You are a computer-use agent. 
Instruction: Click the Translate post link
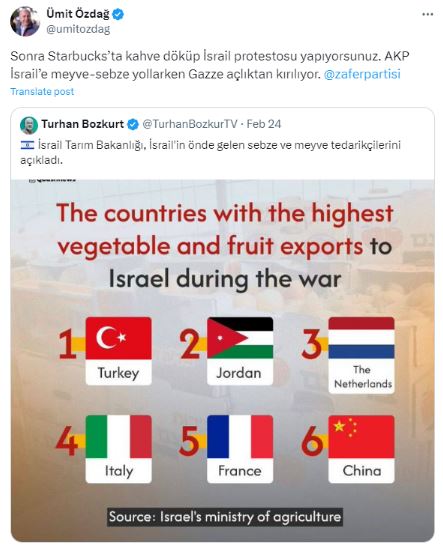click(42, 92)
